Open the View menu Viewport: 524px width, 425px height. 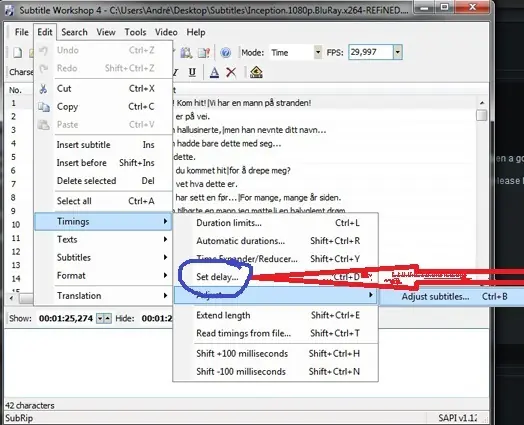(x=106, y=32)
